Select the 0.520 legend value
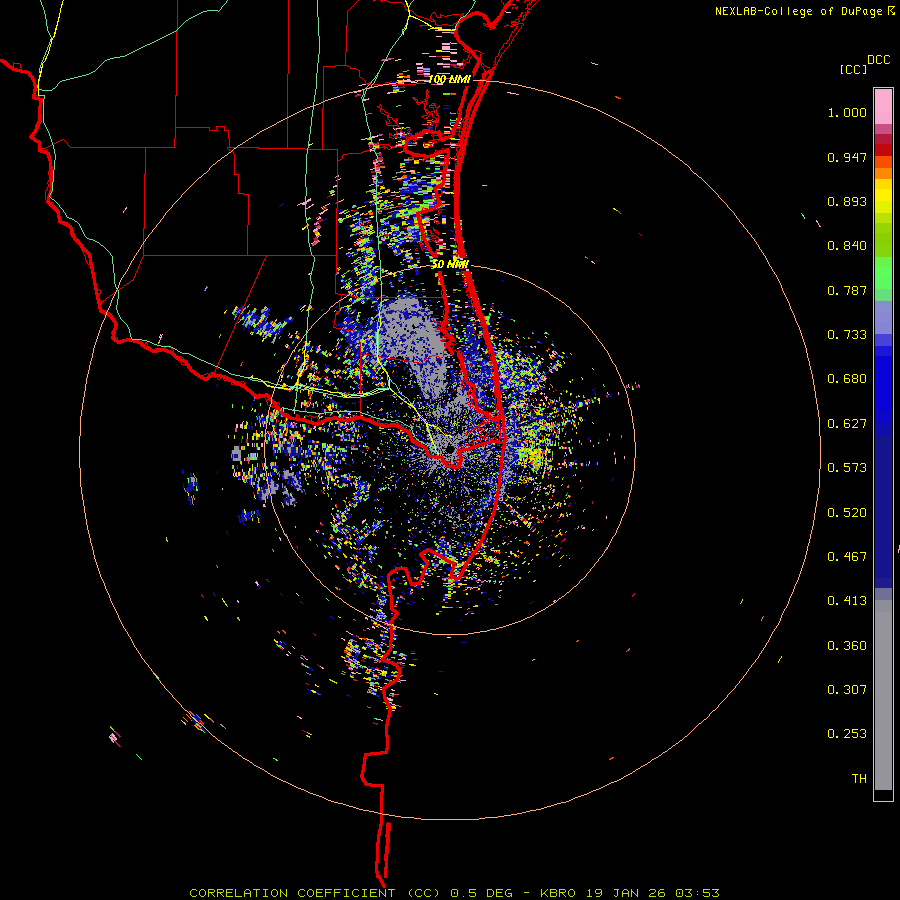The width and height of the screenshot is (900, 900). pyautogui.click(x=847, y=513)
